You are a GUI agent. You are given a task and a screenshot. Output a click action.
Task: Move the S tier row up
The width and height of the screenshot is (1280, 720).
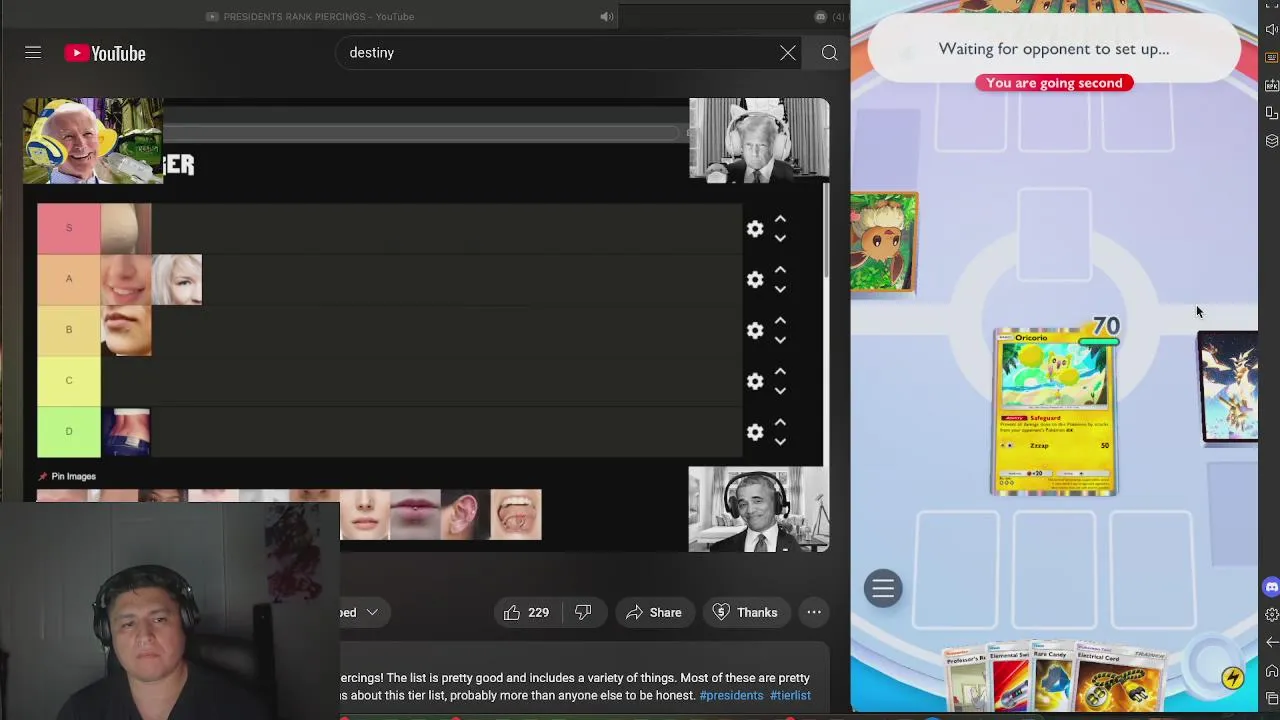780,220
